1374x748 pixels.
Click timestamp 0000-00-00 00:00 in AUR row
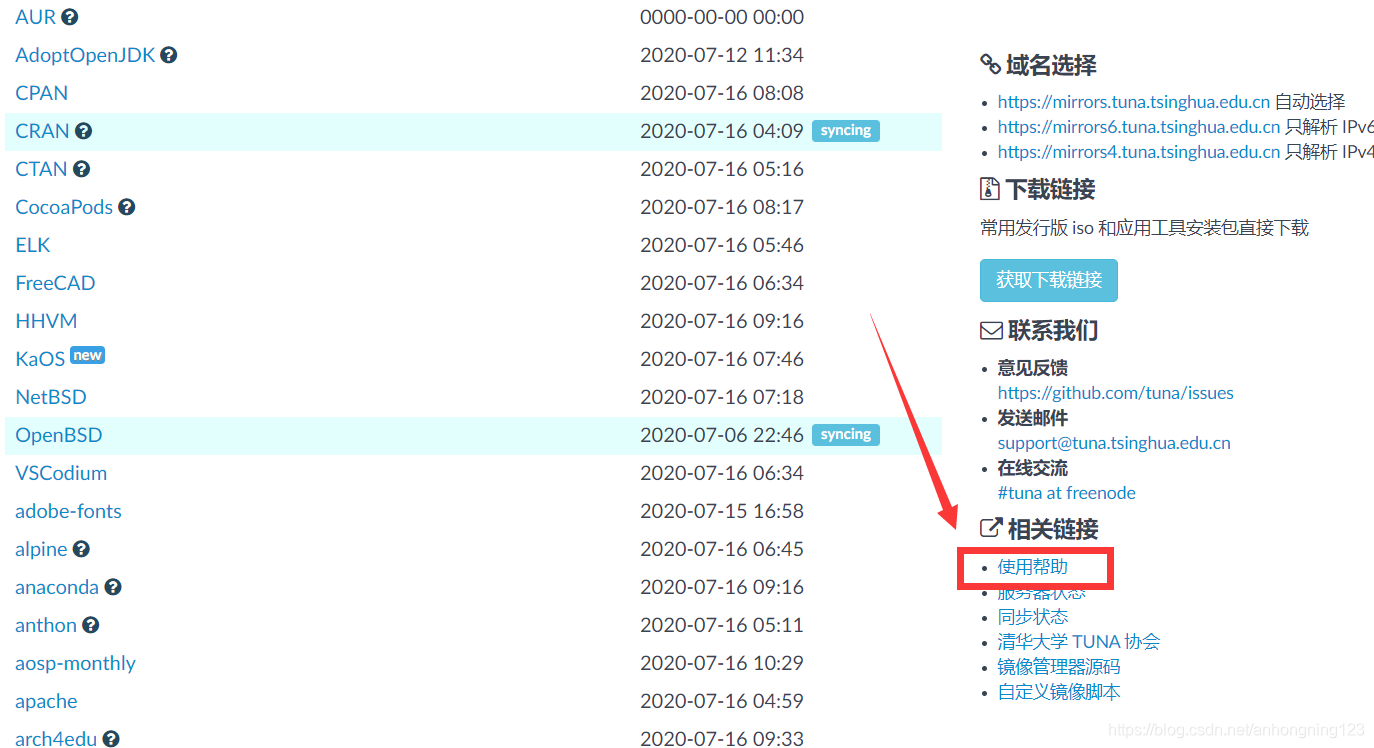722,17
